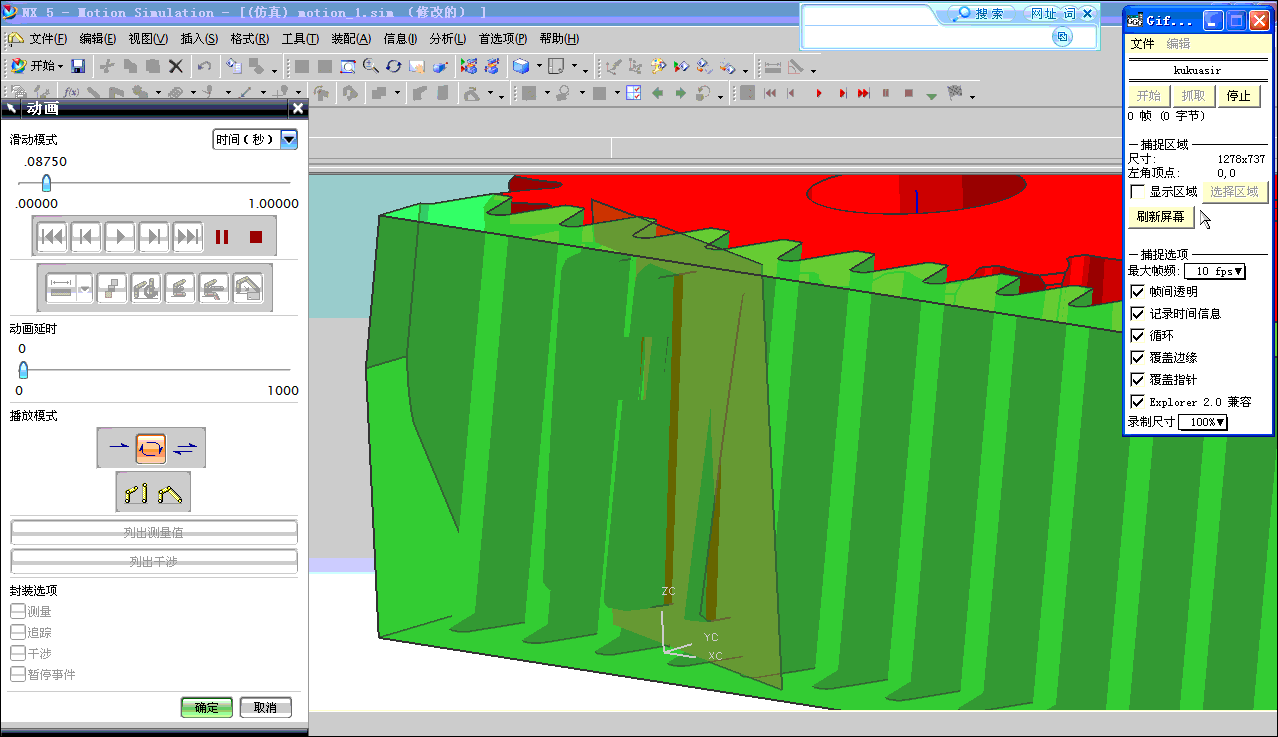The width and height of the screenshot is (1278, 737).
Task: Click the blue shaded cube rendering icon
Action: 521,66
